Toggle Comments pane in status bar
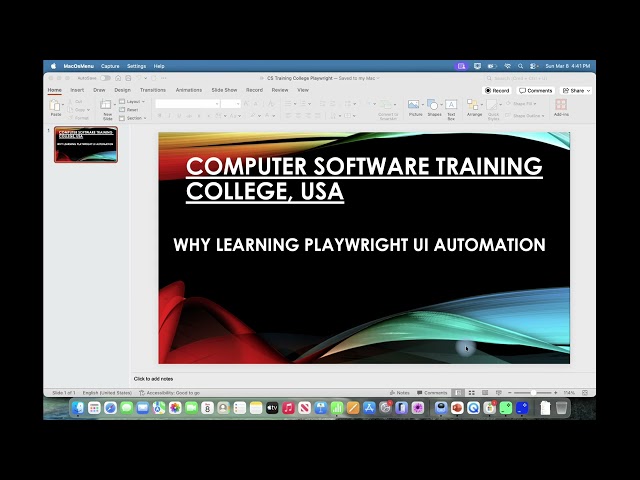Viewport: 640px width, 480px height. [432, 393]
